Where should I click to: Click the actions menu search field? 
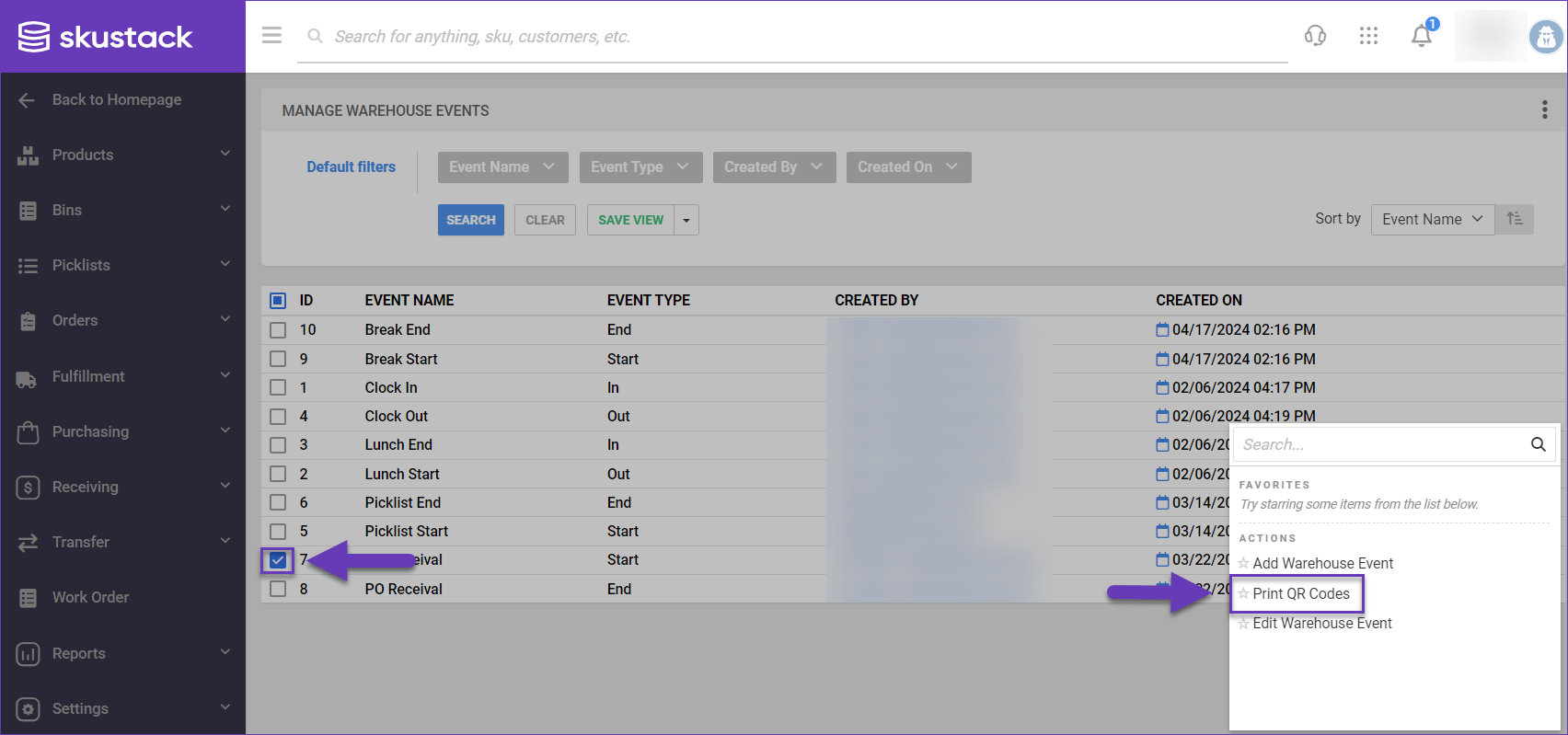1378,444
